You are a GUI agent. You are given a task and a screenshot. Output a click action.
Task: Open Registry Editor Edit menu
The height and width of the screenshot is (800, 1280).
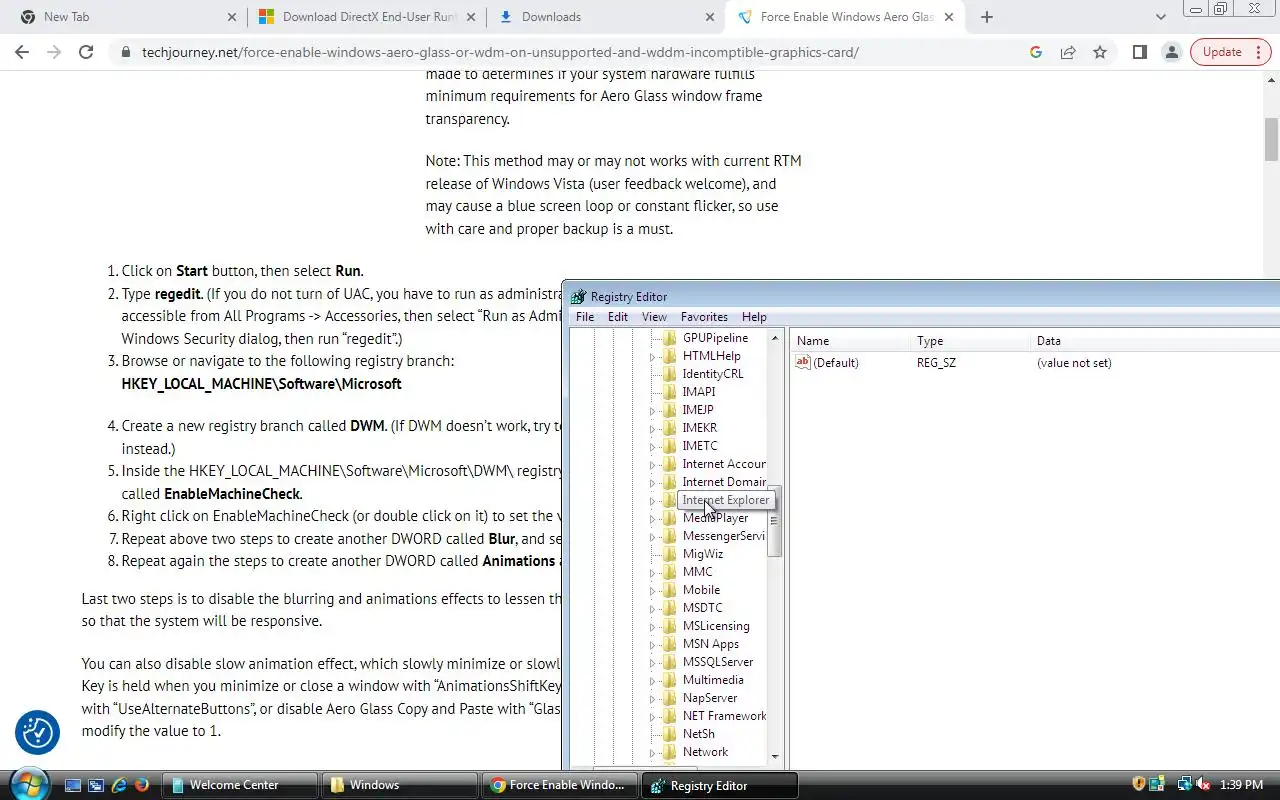[618, 317]
